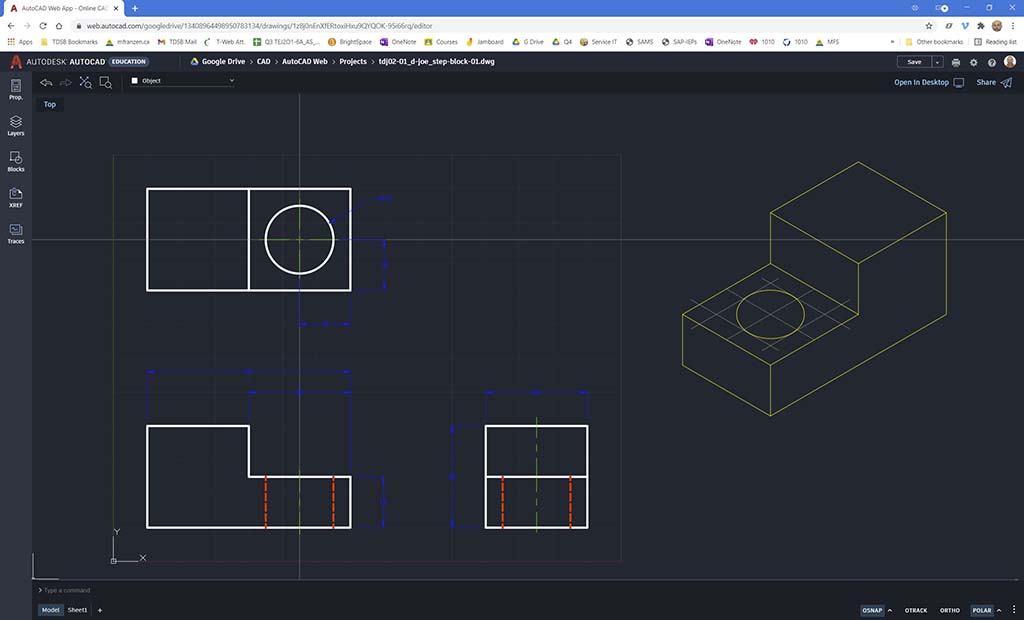Viewport: 1024px width, 620px height.
Task: Click the Open in Desktop link
Action: point(921,82)
